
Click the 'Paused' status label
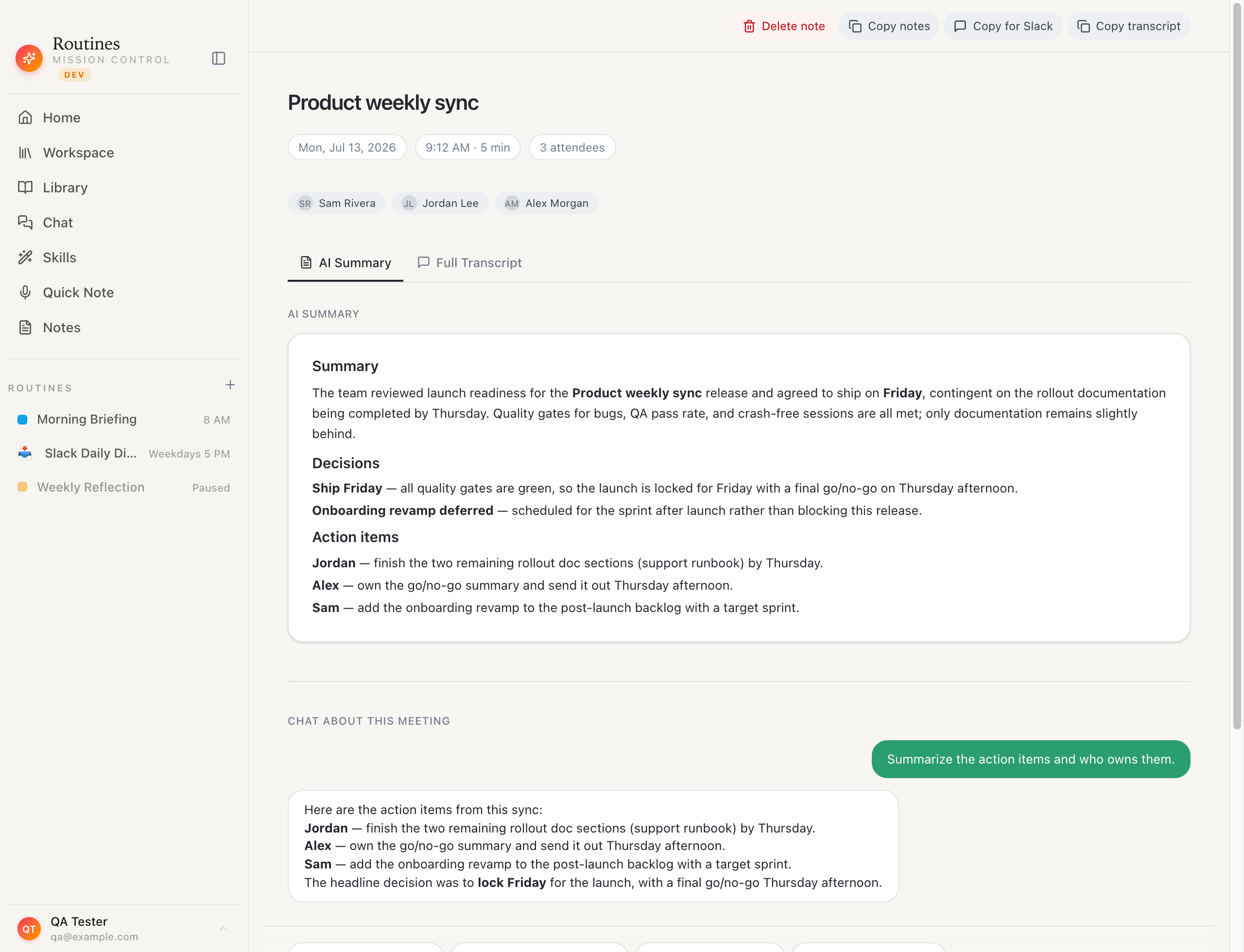(211, 488)
